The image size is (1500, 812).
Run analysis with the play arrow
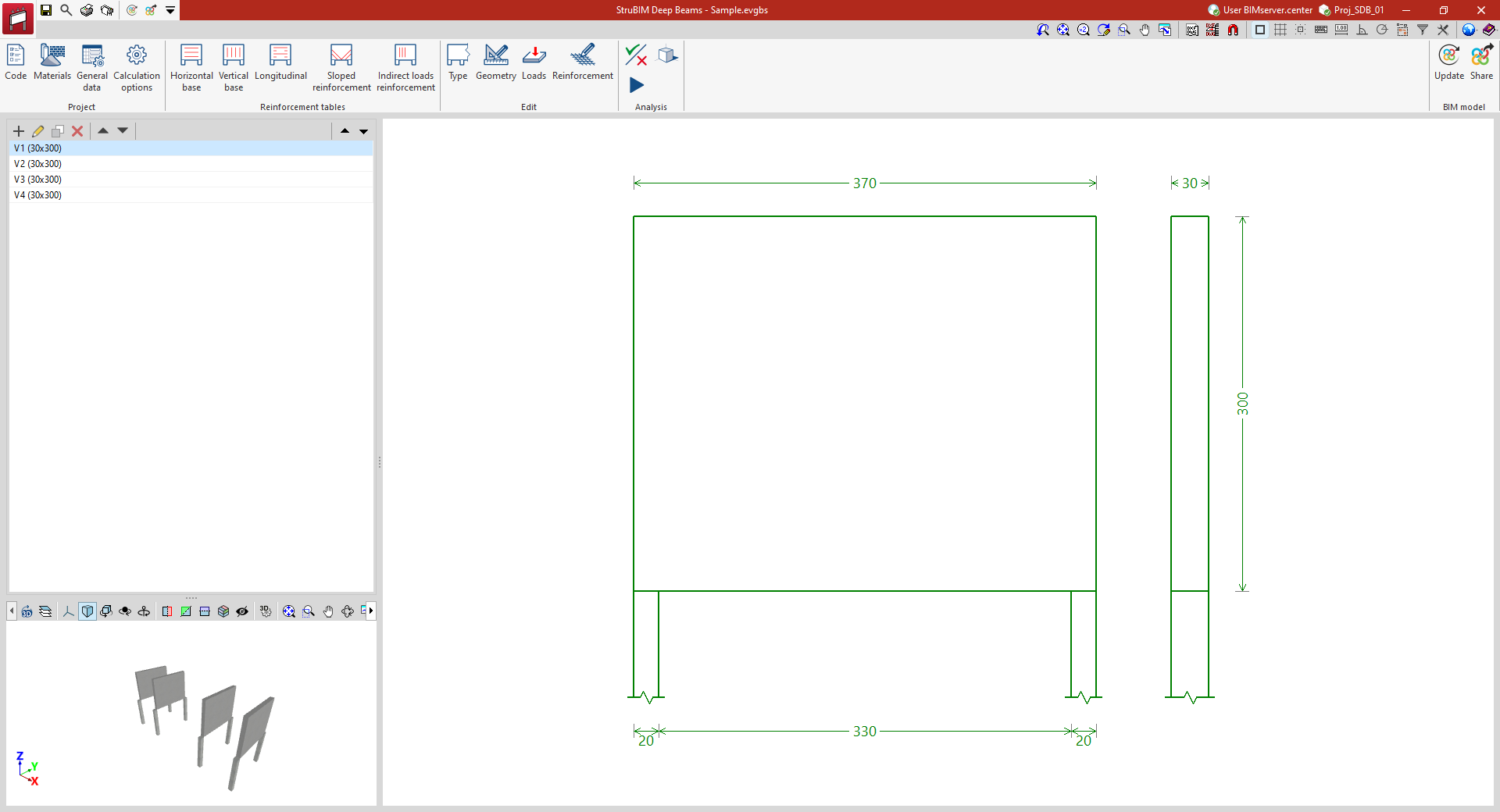coord(637,85)
